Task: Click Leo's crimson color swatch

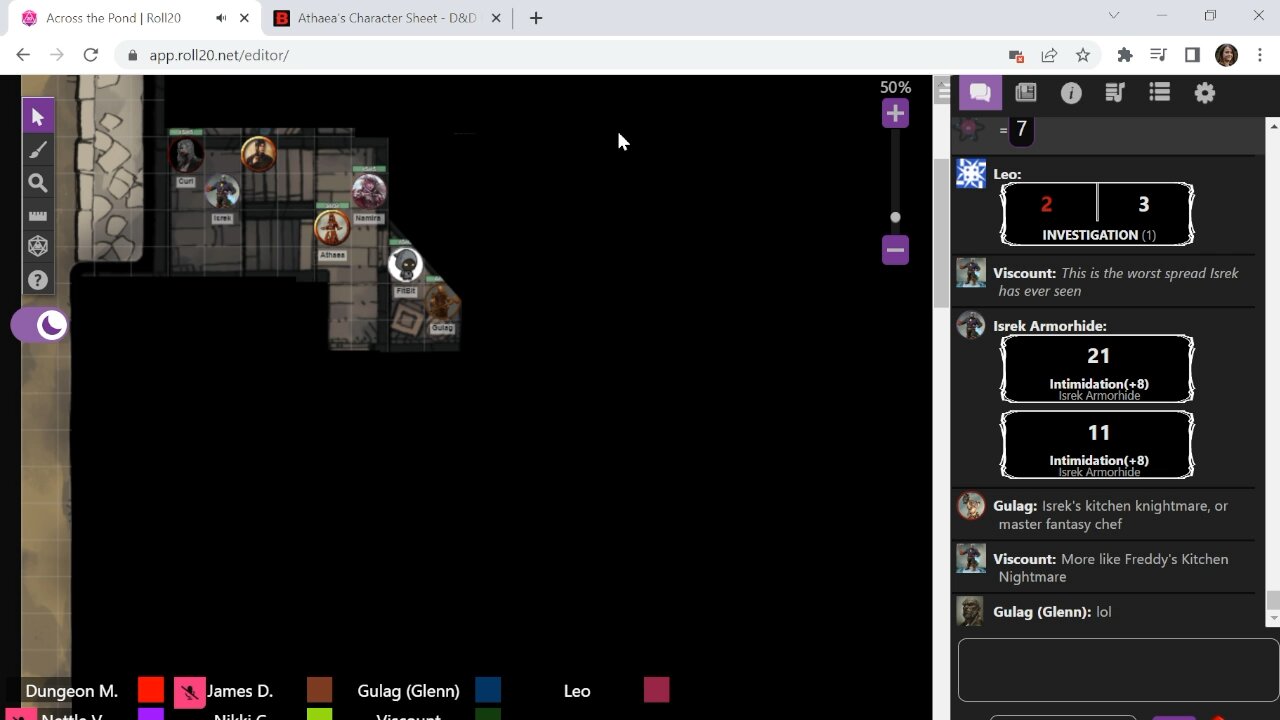Action: point(656,690)
